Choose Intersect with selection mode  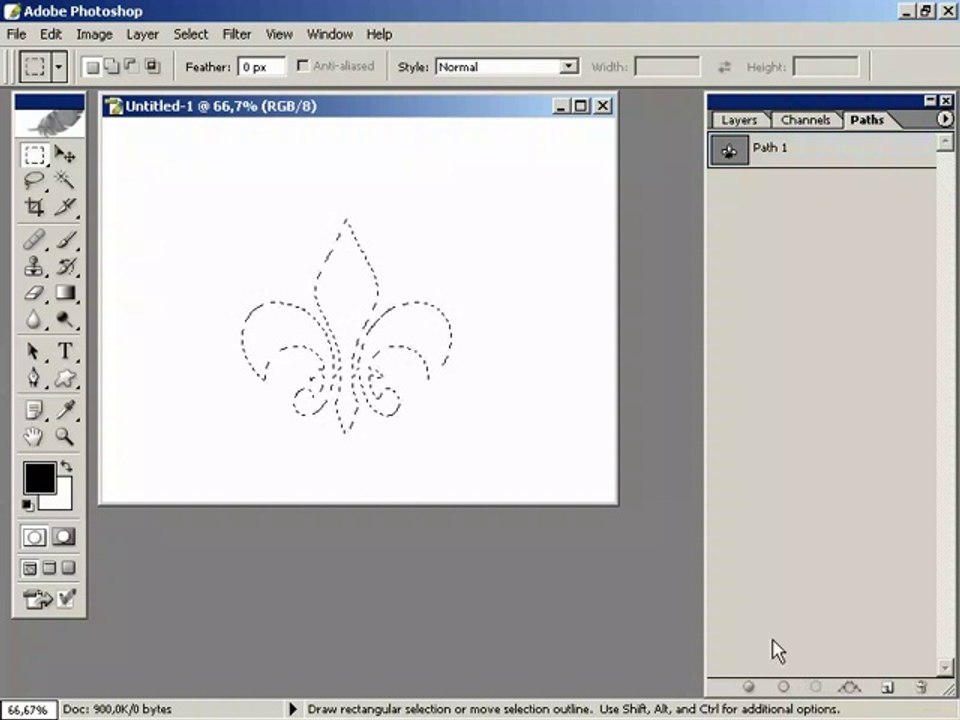point(152,66)
